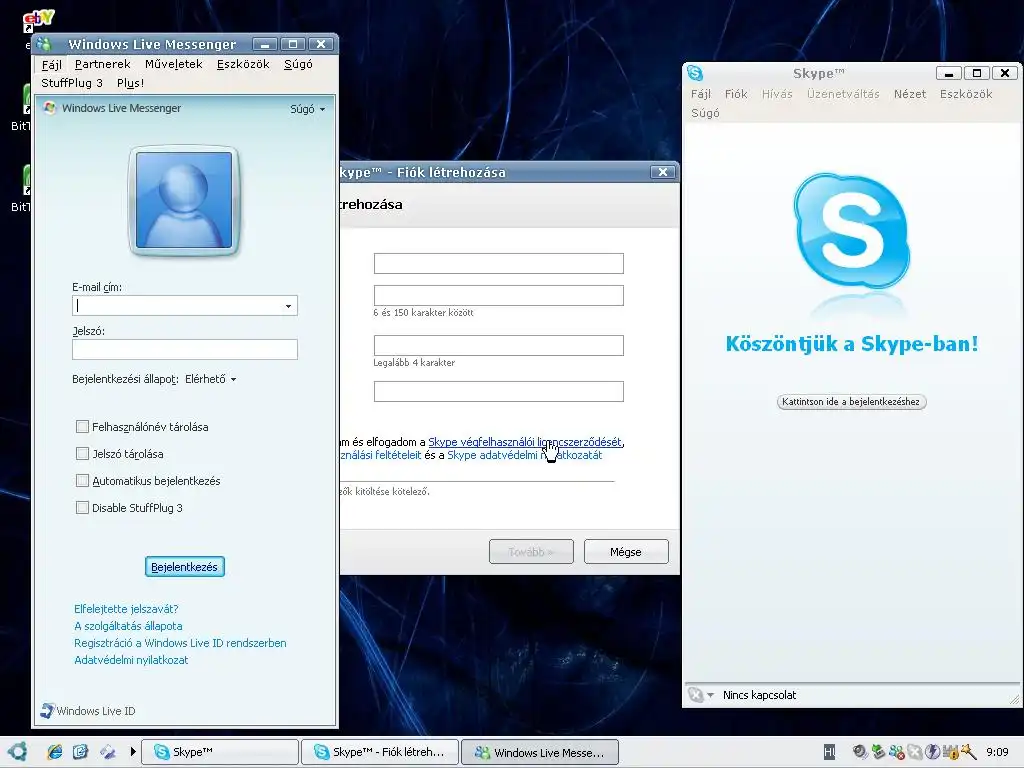Viewport: 1024px width, 768px height.
Task: Enable Jelszó tárolása checkbox
Action: [x=82, y=453]
